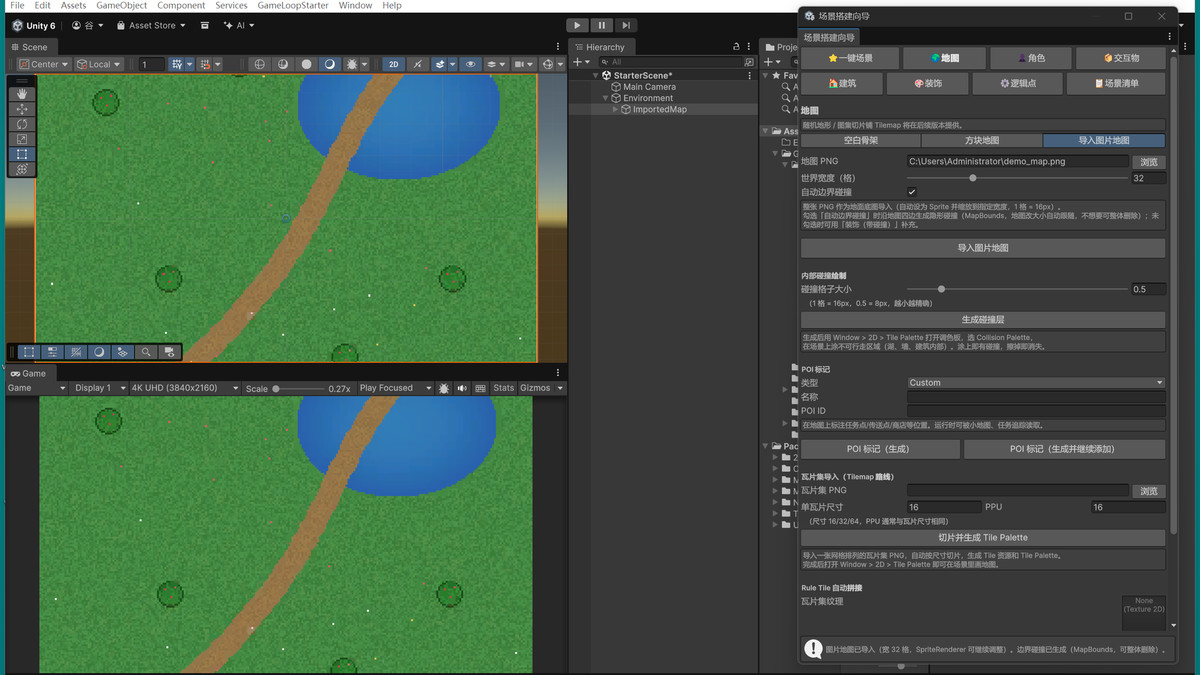
Task: Open the Center pivot dropdown
Action: tap(44, 64)
